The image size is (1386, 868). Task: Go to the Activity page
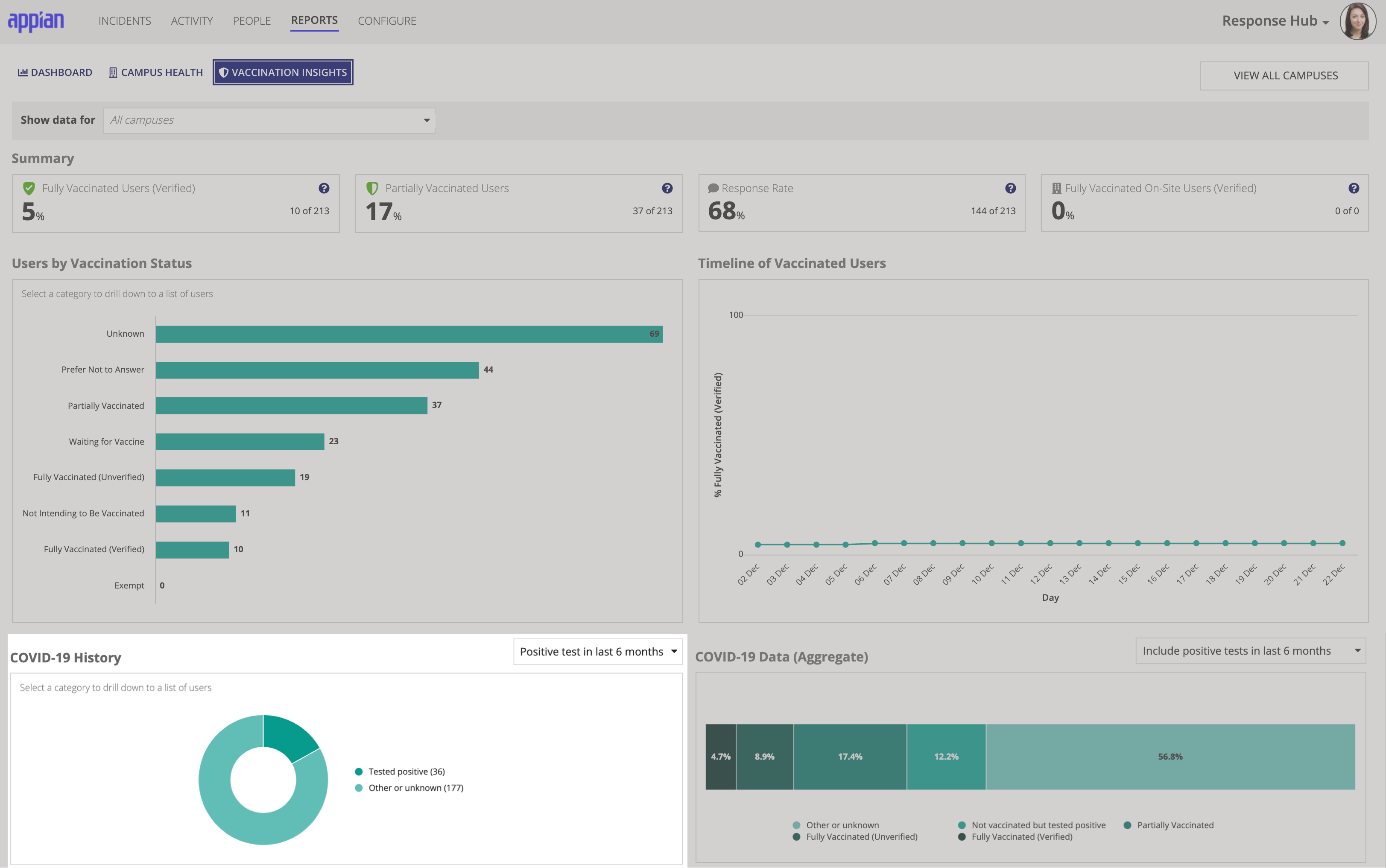pos(192,20)
